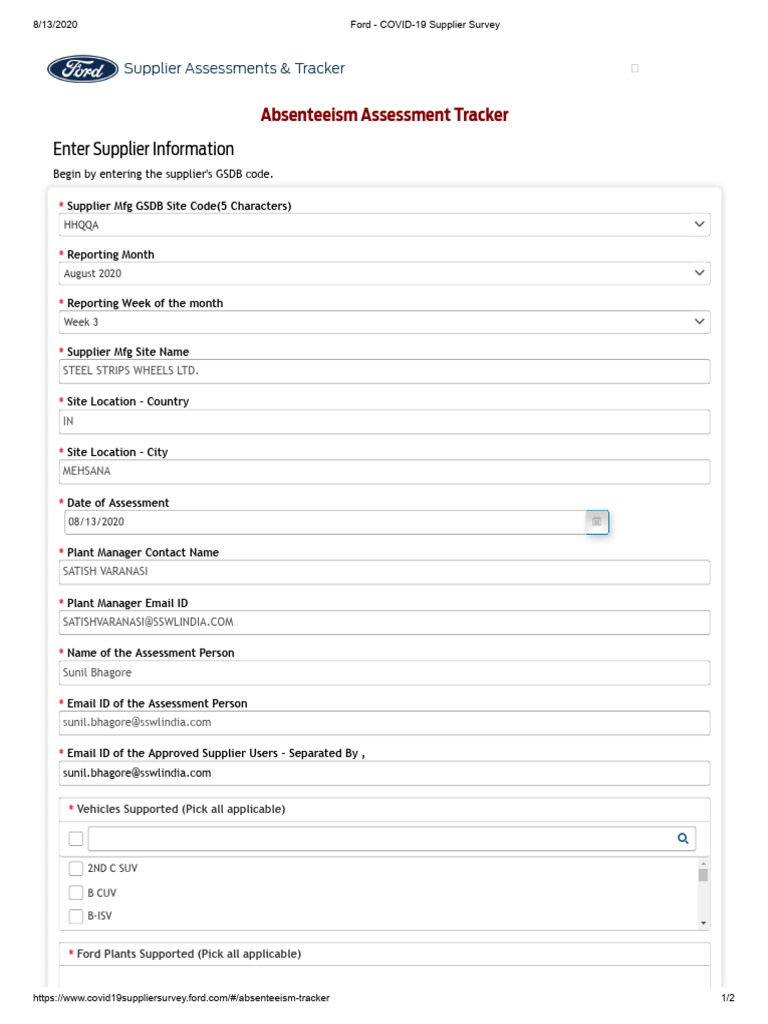Screen dimensions: 768x1024
Task: Click the Ford oval logo
Action: pyautogui.click(x=82, y=68)
